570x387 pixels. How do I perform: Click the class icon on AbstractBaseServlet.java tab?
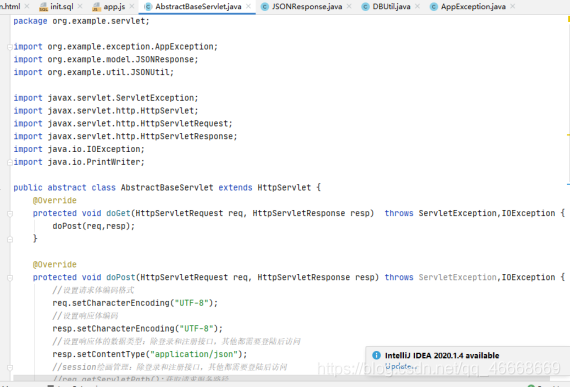[x=148, y=7]
